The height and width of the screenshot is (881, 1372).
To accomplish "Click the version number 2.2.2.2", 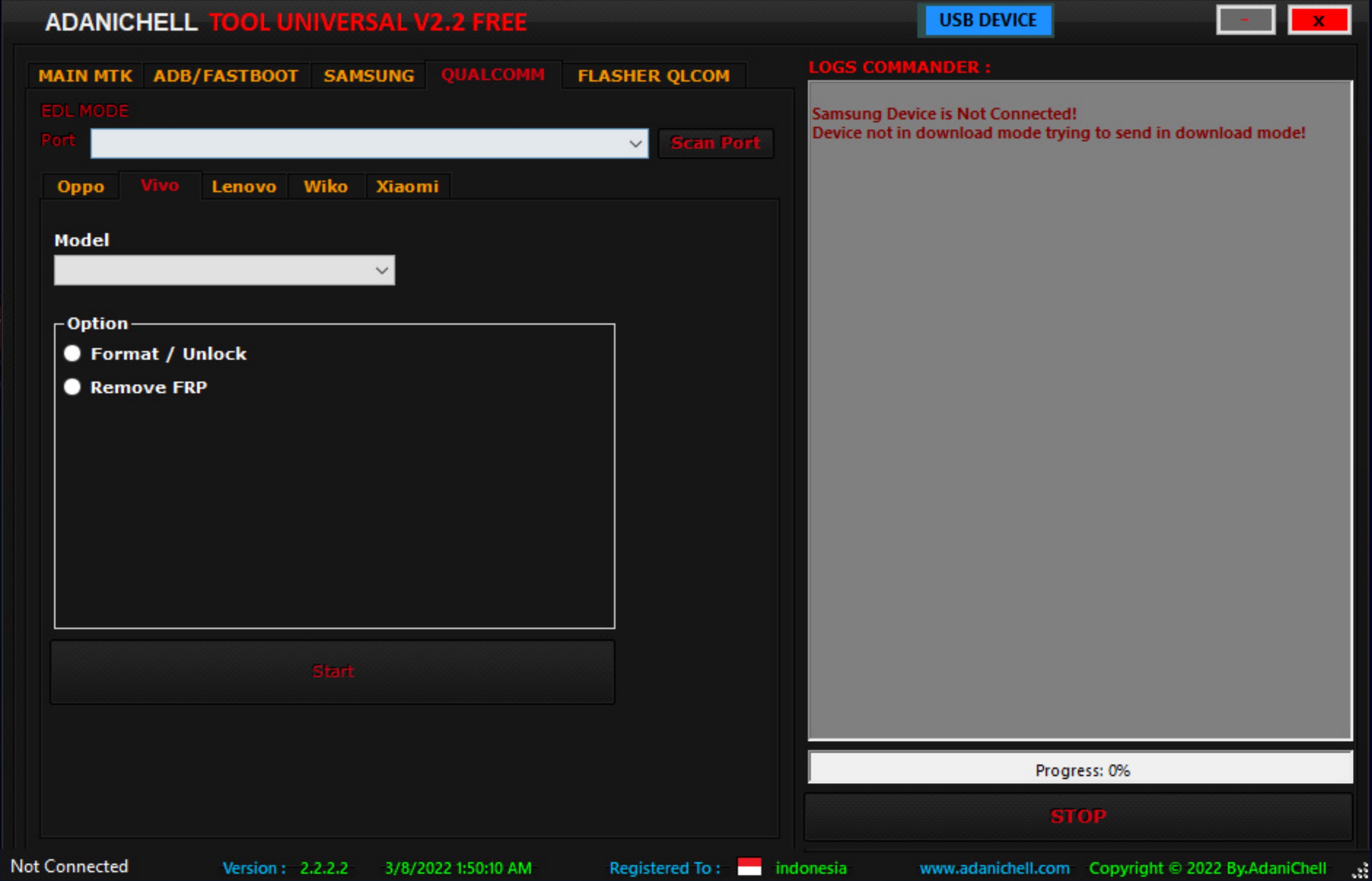I will [x=324, y=868].
